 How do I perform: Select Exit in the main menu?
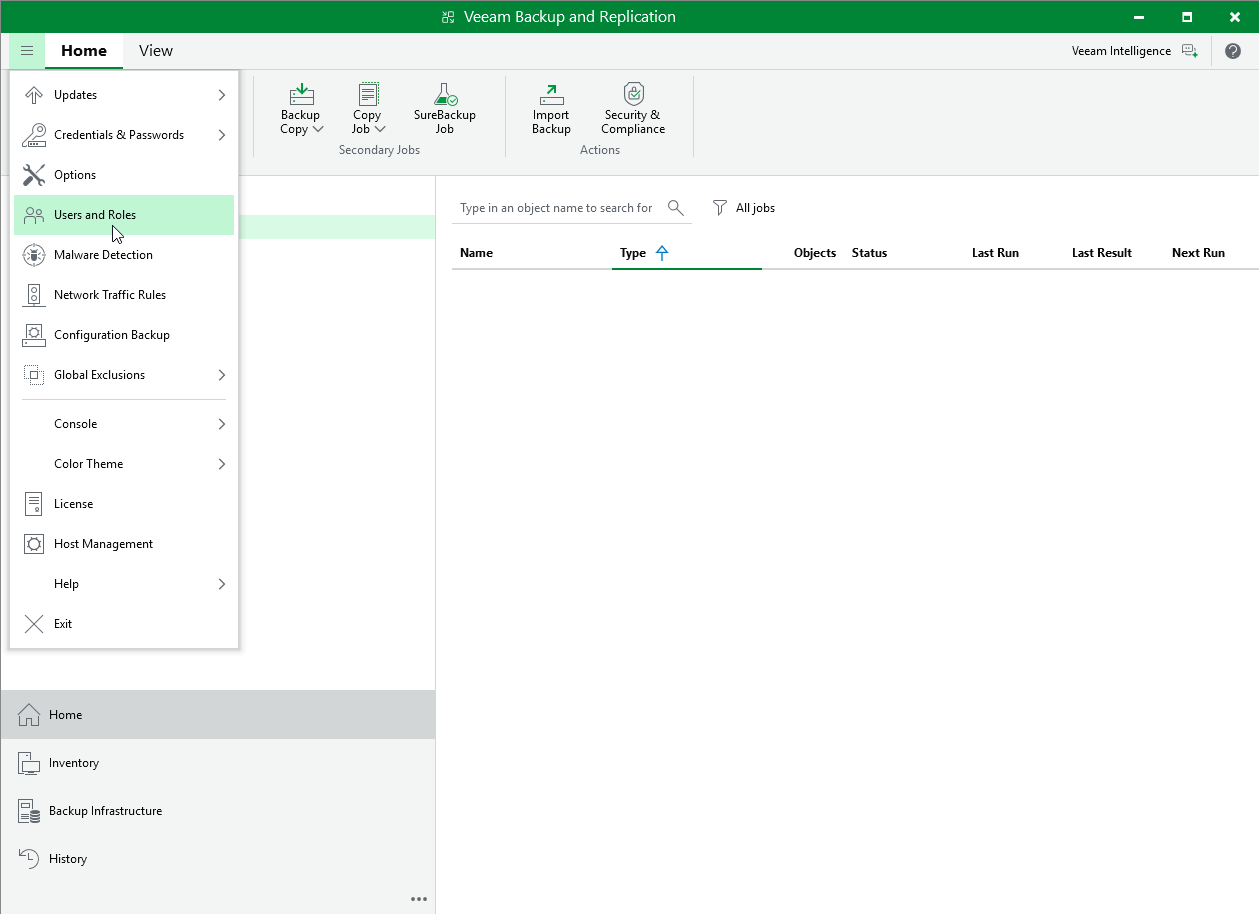click(x=124, y=624)
